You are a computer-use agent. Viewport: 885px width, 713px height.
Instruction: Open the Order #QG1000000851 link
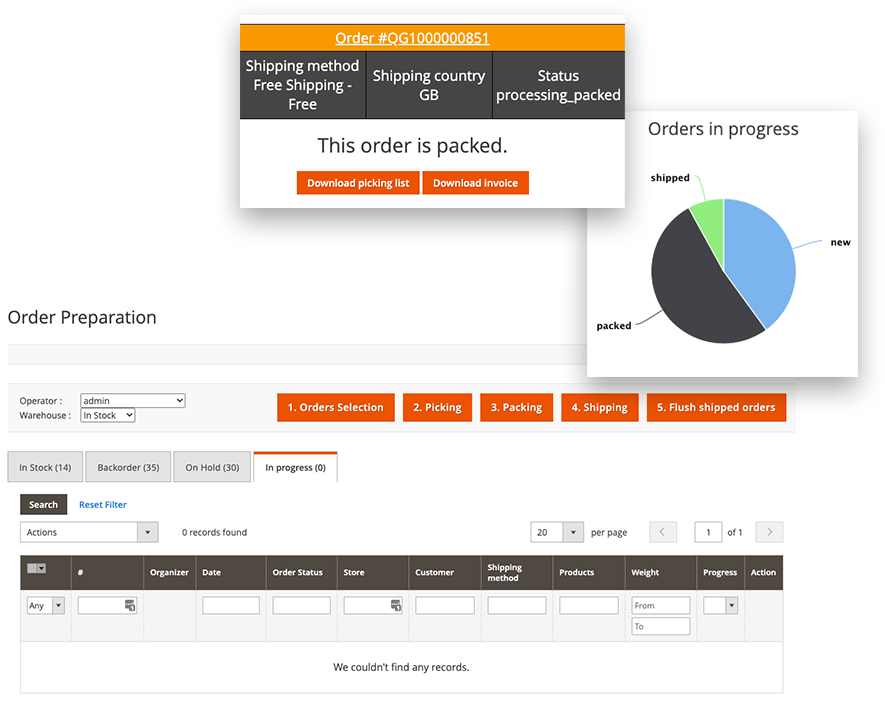click(412, 37)
